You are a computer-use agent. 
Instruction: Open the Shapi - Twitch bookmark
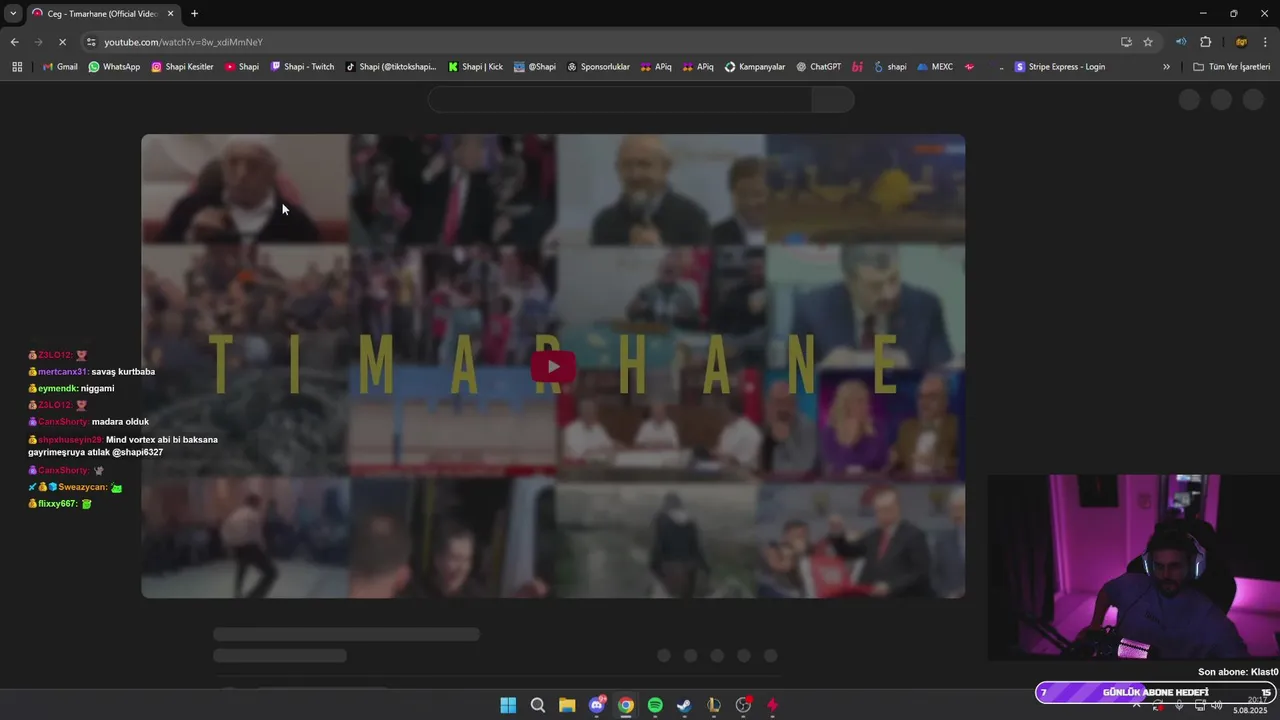302,67
